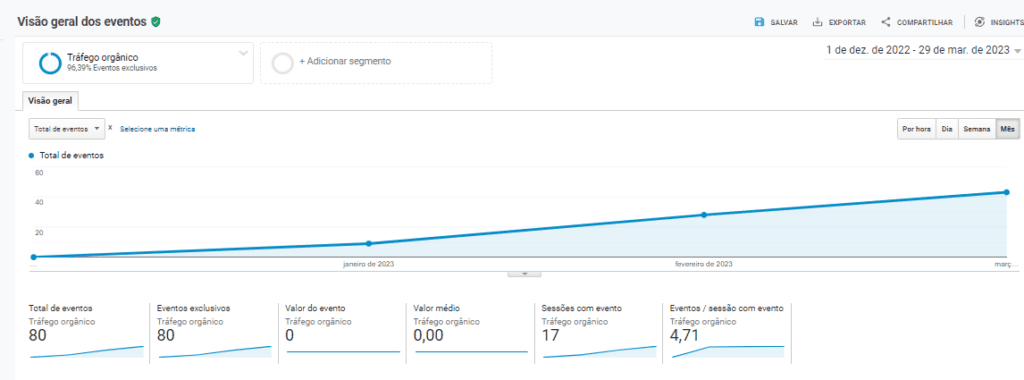The image size is (1024, 380).
Task: Click the Total de eventos chart legend
Action: 66,155
